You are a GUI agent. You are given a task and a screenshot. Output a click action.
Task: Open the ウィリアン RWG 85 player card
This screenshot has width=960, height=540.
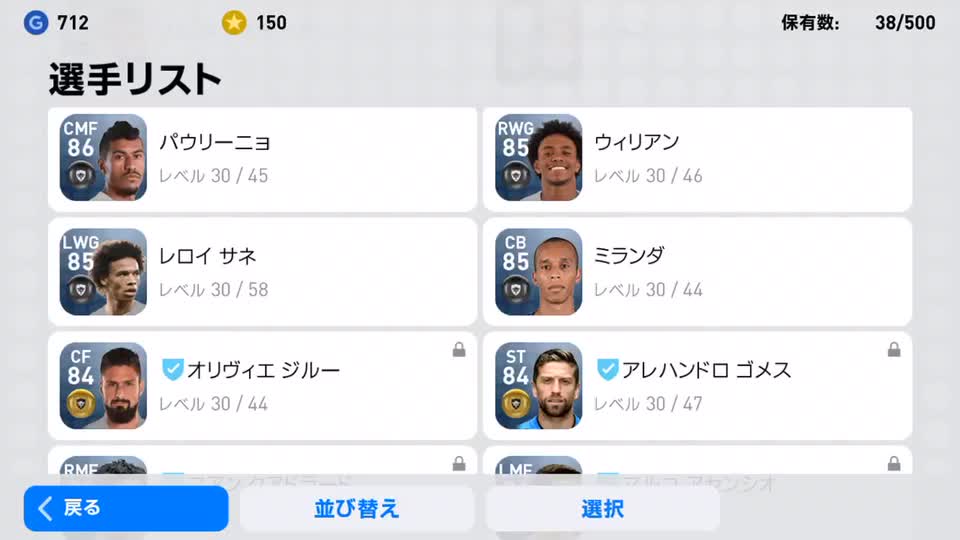(697, 159)
